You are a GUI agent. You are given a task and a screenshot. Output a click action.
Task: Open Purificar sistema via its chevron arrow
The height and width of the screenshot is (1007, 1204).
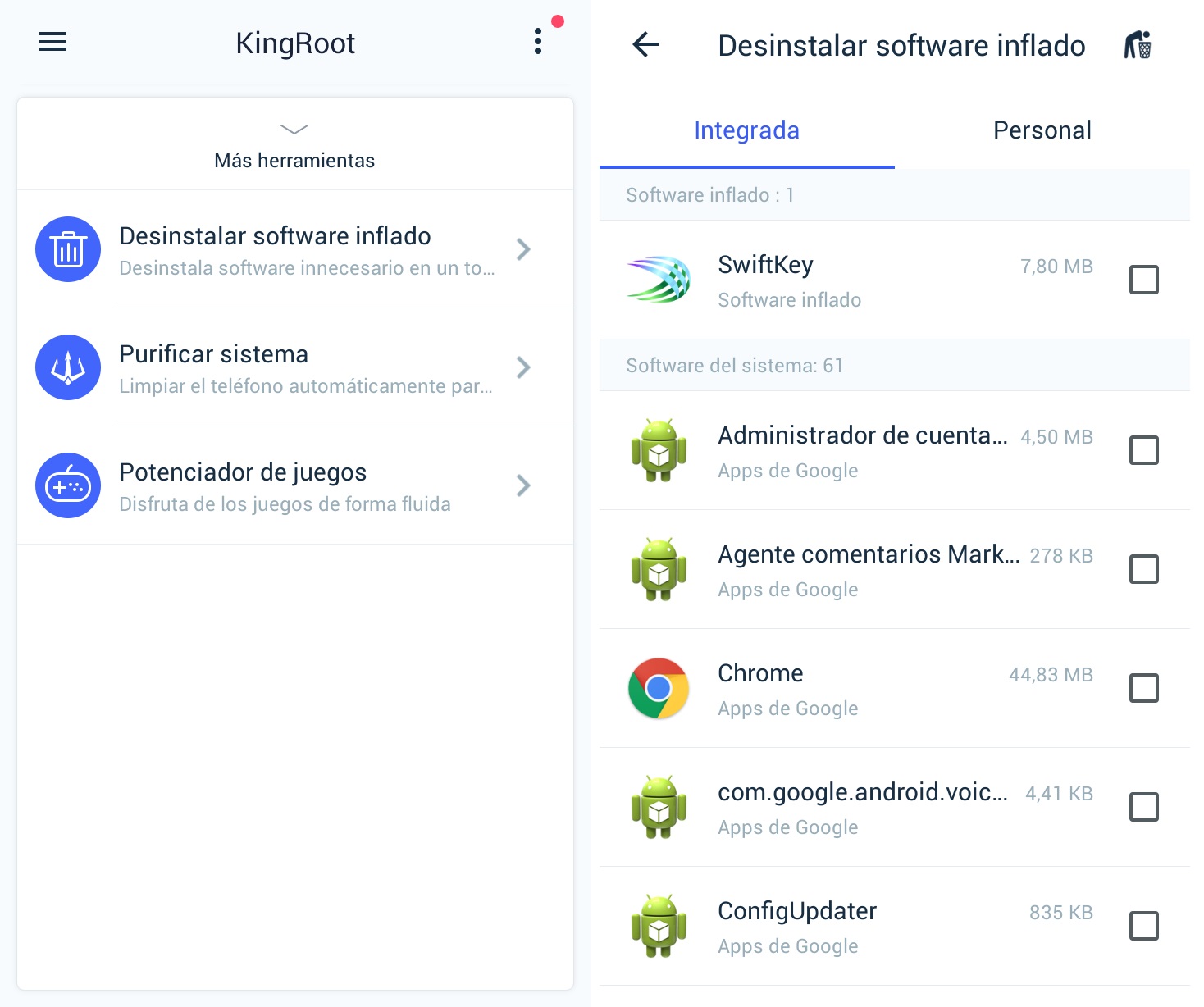(523, 367)
